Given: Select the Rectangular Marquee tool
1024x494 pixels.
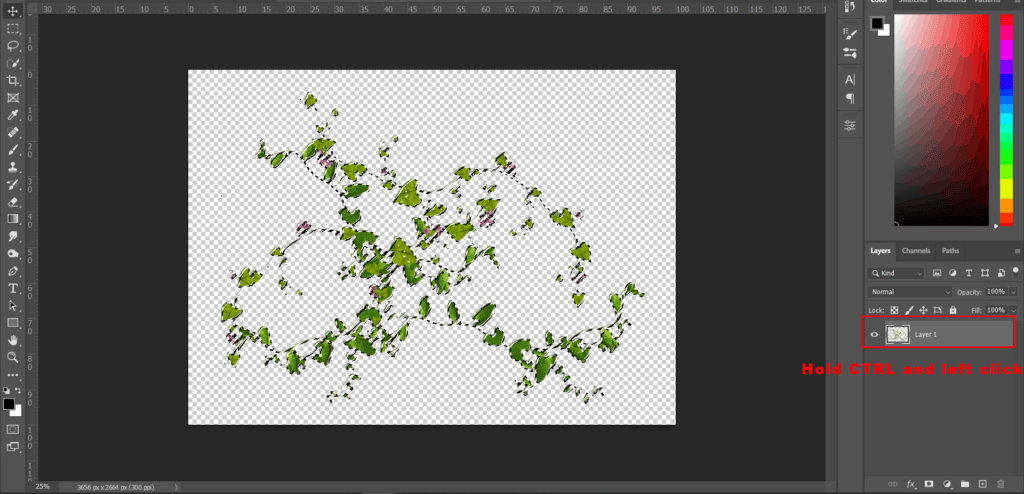Looking at the screenshot, I should [12, 29].
